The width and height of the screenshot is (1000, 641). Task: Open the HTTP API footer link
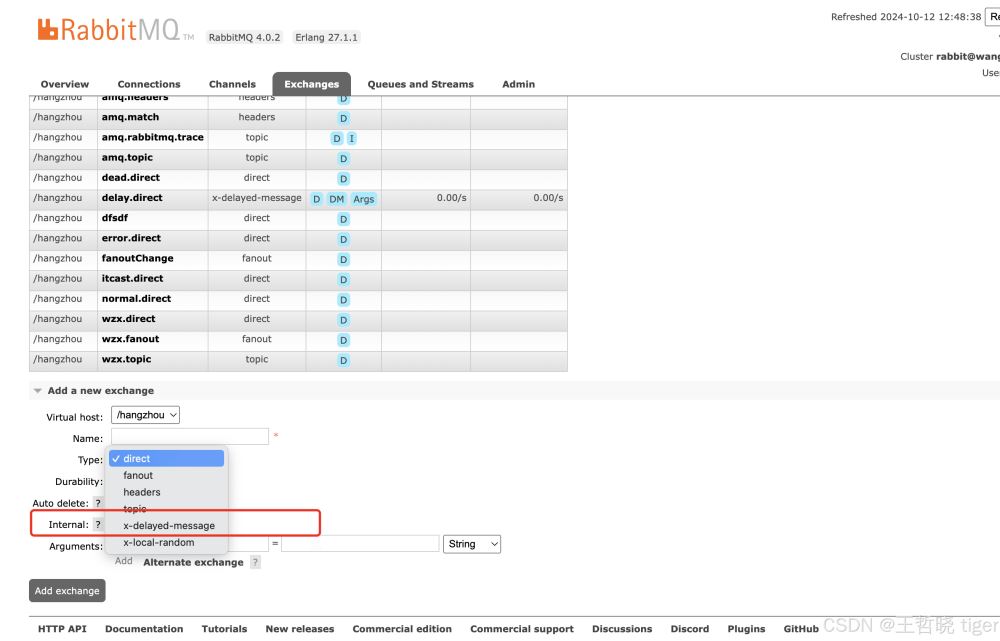click(62, 629)
